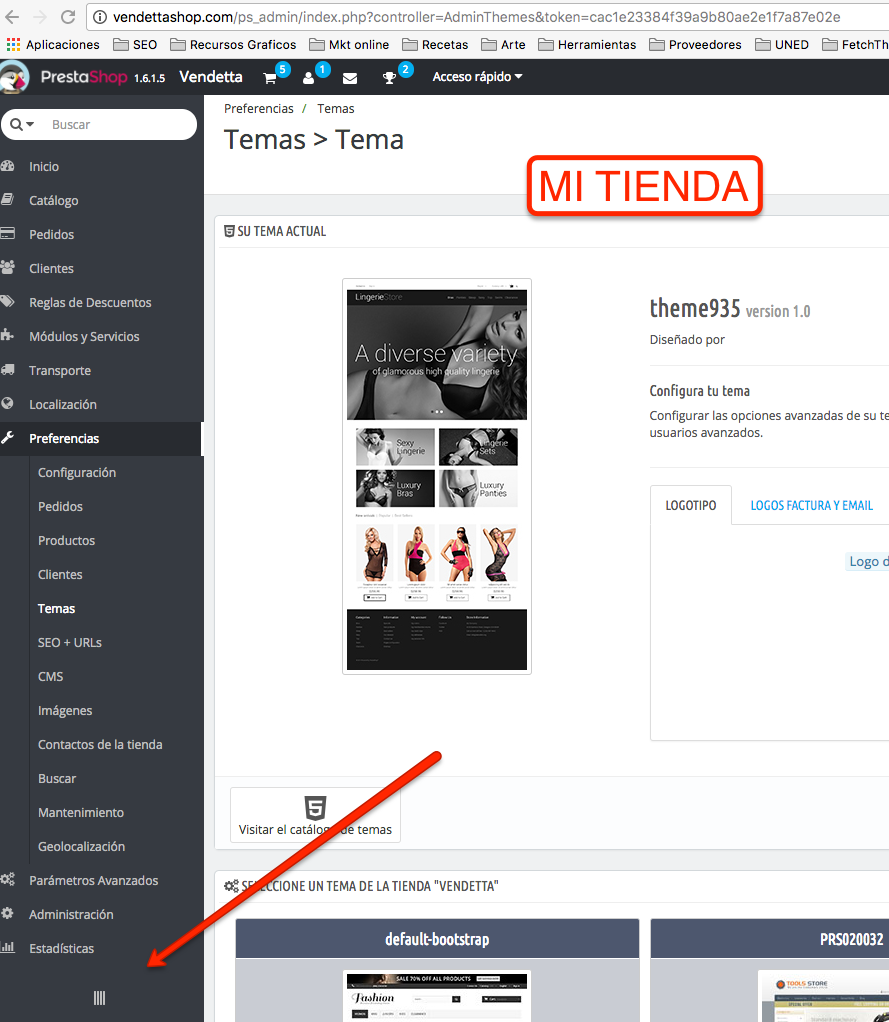The width and height of the screenshot is (889, 1022).
Task: Open the shopping cart orders icon
Action: (x=269, y=78)
